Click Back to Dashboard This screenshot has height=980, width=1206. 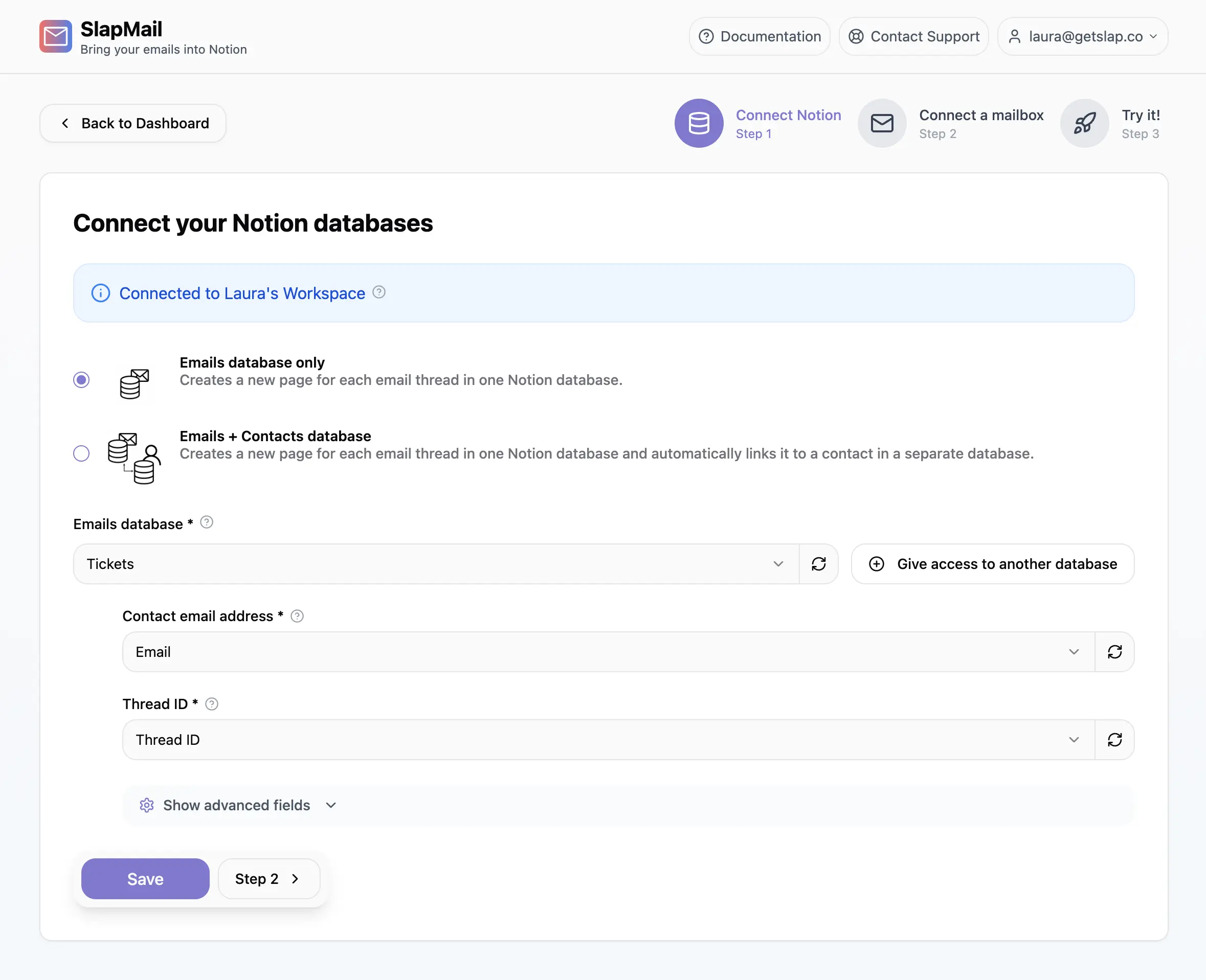[133, 123]
